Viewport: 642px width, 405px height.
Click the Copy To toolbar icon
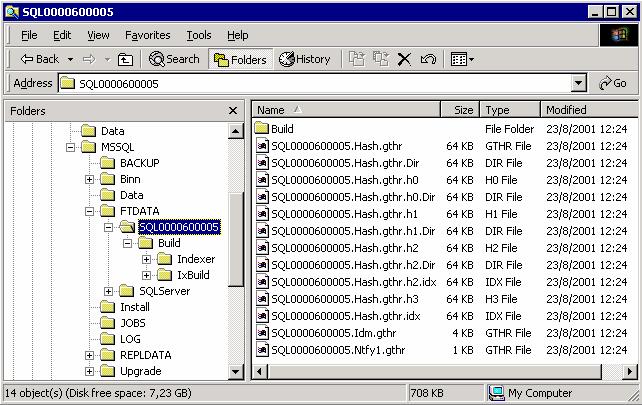click(380, 59)
